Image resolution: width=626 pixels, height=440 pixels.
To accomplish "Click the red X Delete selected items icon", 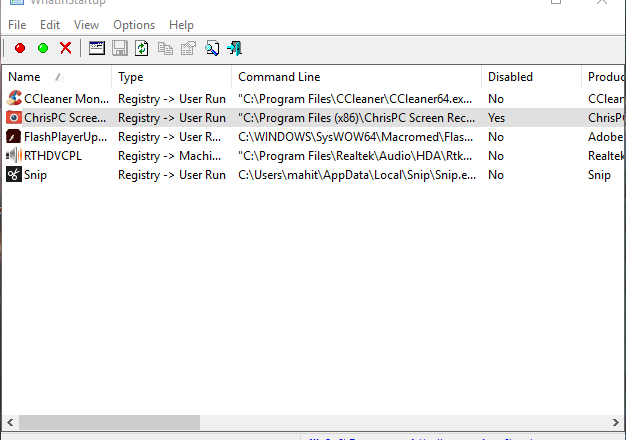I will [65, 48].
